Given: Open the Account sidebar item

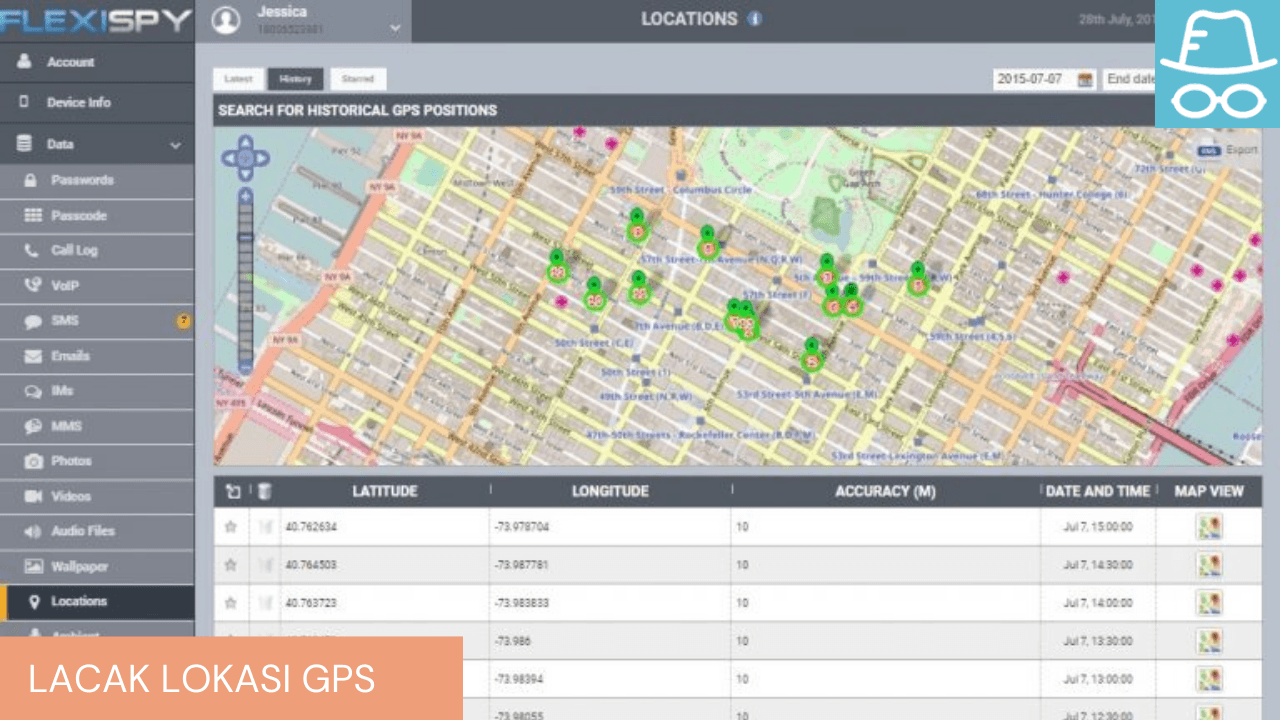Looking at the screenshot, I should coord(97,62).
